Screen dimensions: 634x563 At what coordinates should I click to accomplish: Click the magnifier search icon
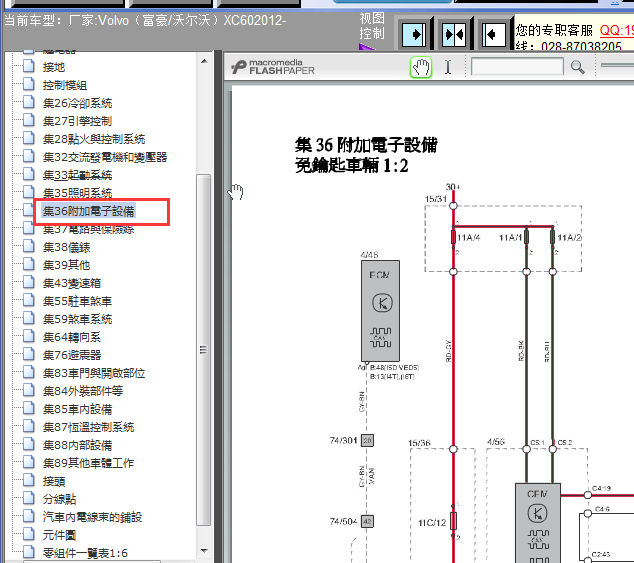[x=578, y=67]
